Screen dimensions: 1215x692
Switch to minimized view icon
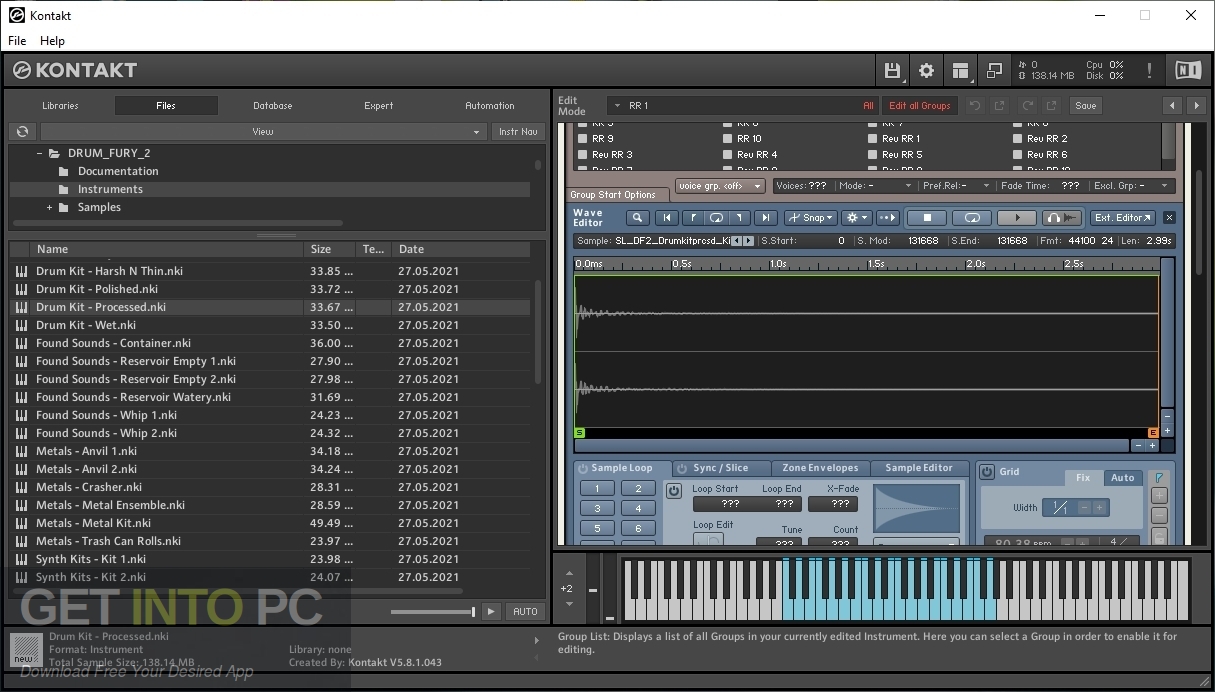pos(994,70)
